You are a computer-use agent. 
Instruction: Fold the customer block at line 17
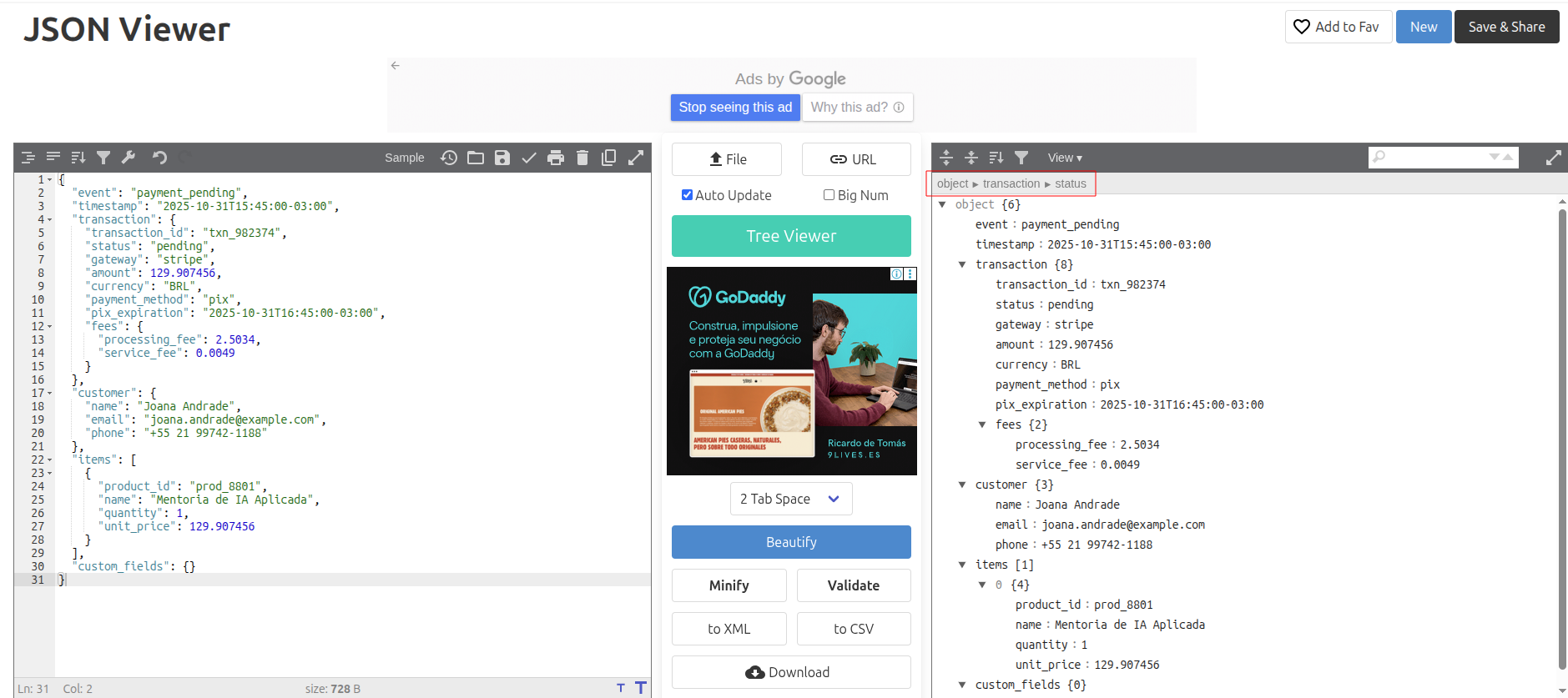[49, 394]
